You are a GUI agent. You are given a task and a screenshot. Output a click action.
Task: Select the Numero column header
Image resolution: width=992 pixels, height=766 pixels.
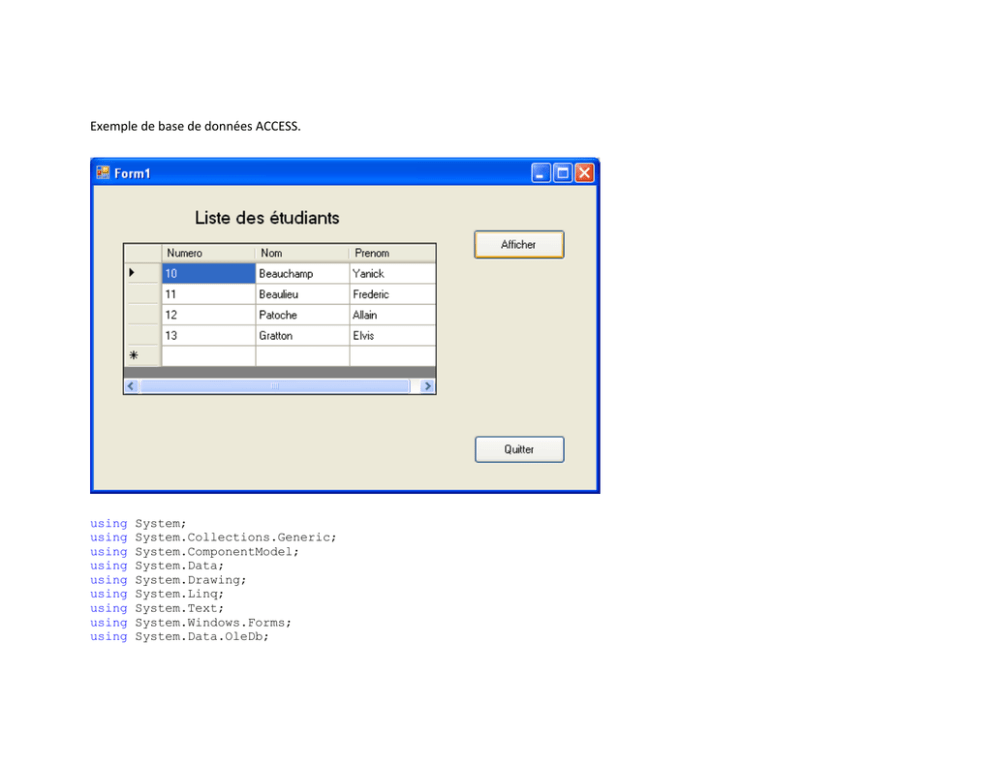[x=209, y=253]
